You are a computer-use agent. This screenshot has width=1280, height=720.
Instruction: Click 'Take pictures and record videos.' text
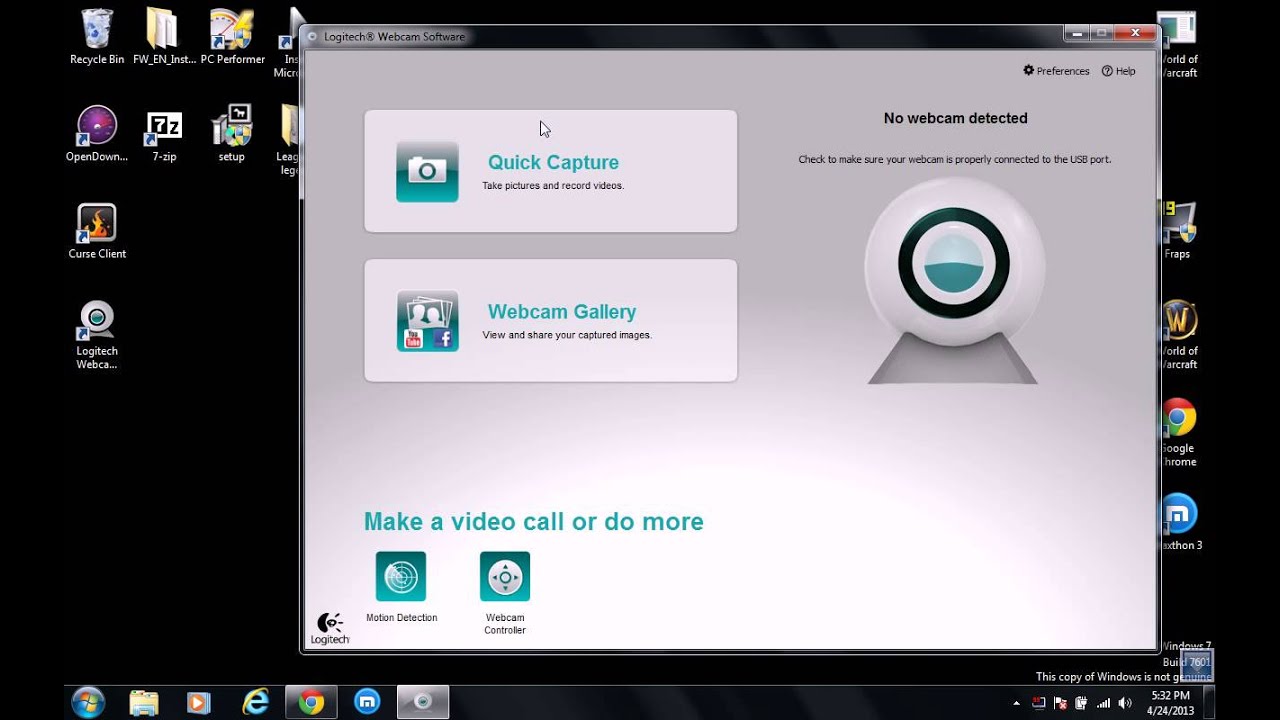click(553, 186)
